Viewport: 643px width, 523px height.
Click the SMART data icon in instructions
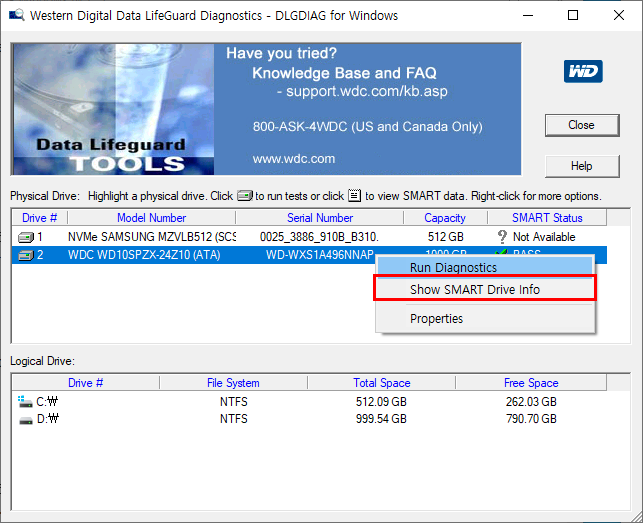(354, 195)
